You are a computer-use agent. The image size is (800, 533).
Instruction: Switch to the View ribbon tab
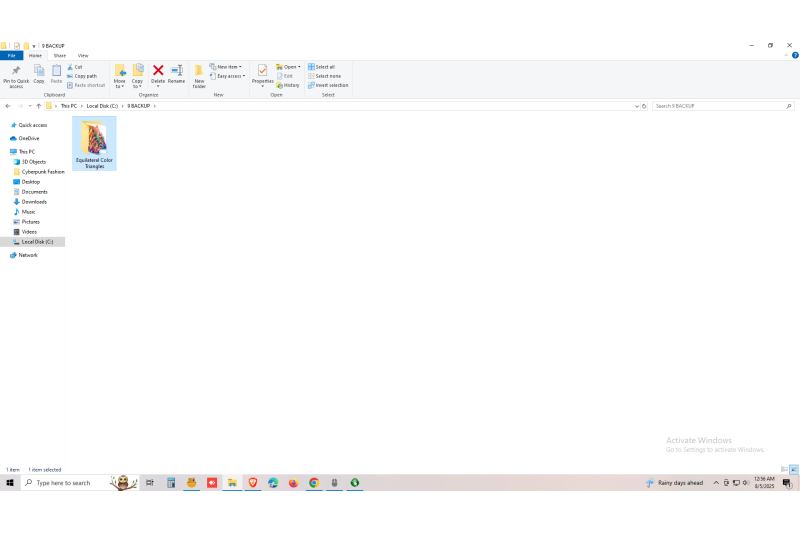coord(83,55)
